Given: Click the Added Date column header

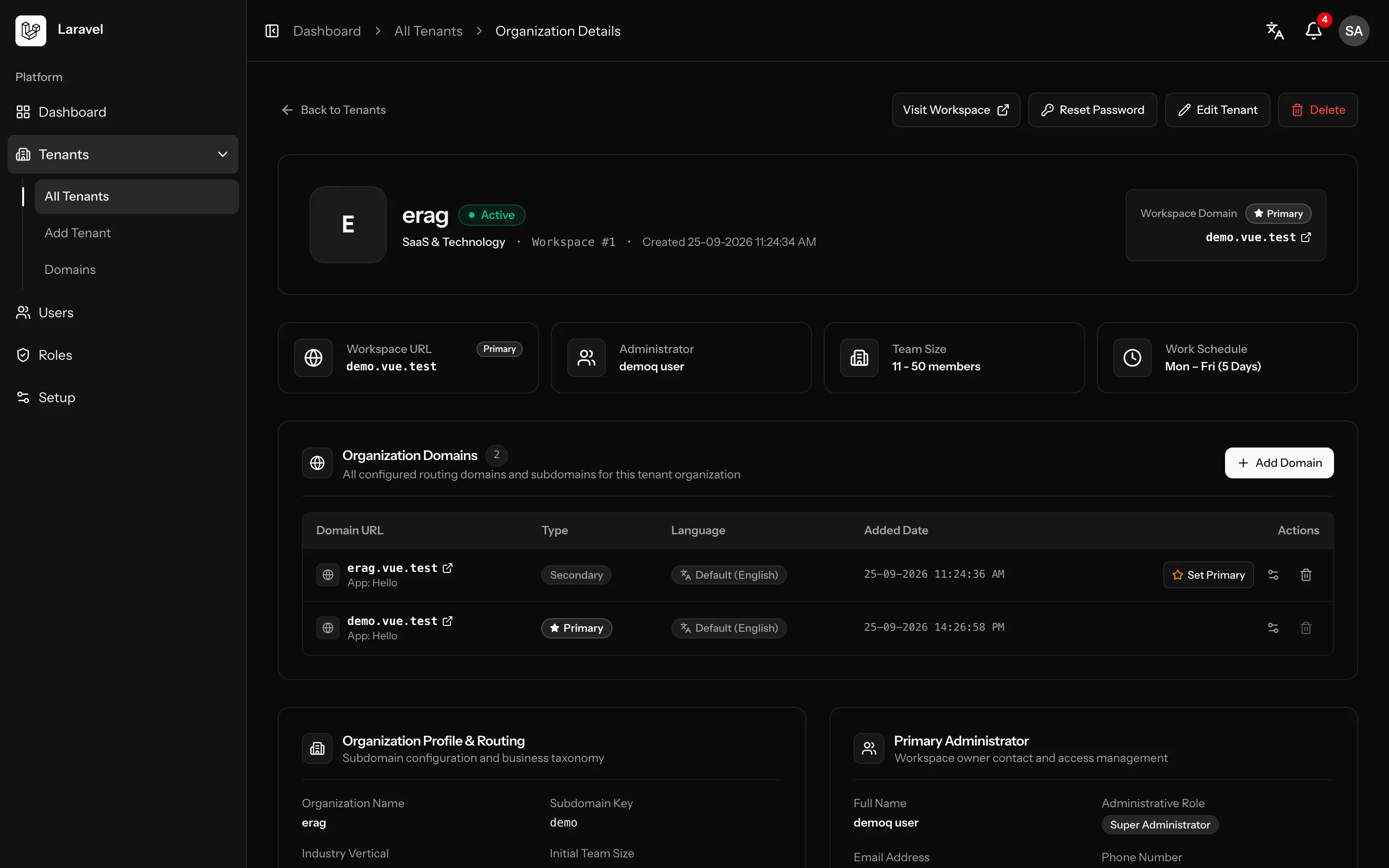Looking at the screenshot, I should (896, 530).
